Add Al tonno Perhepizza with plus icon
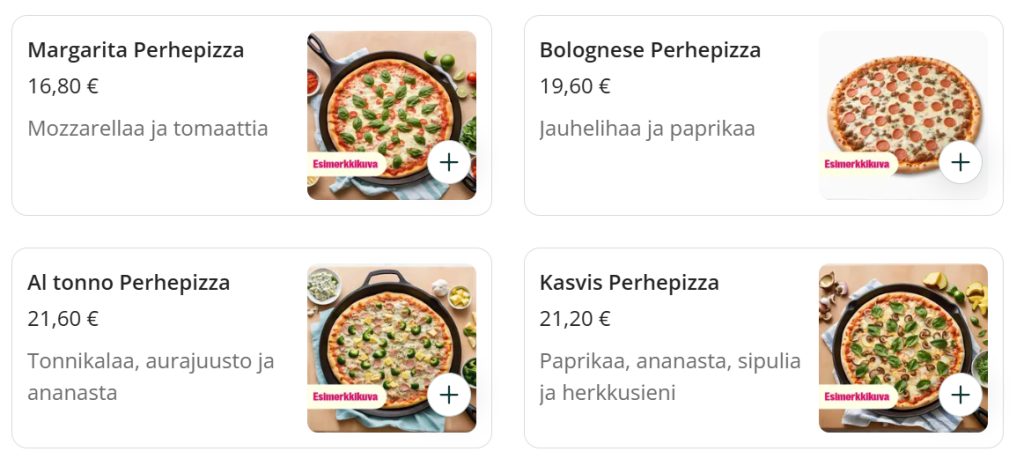 click(449, 395)
